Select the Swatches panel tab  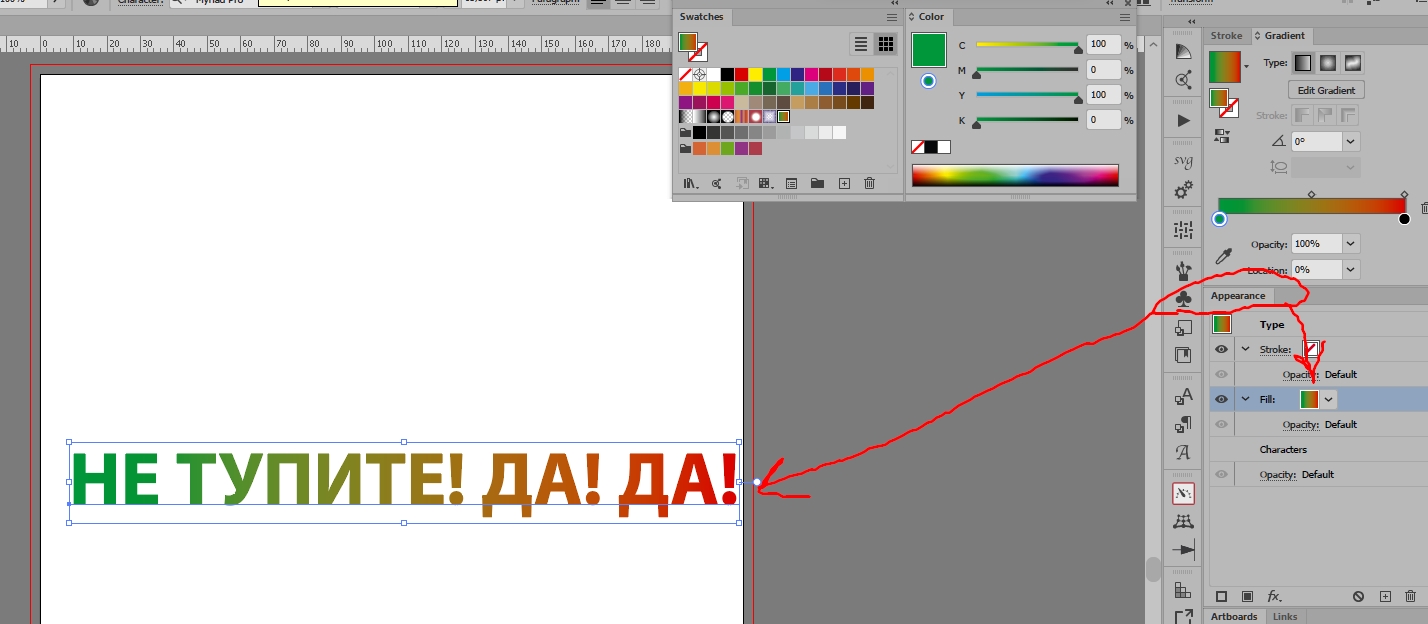tap(701, 17)
